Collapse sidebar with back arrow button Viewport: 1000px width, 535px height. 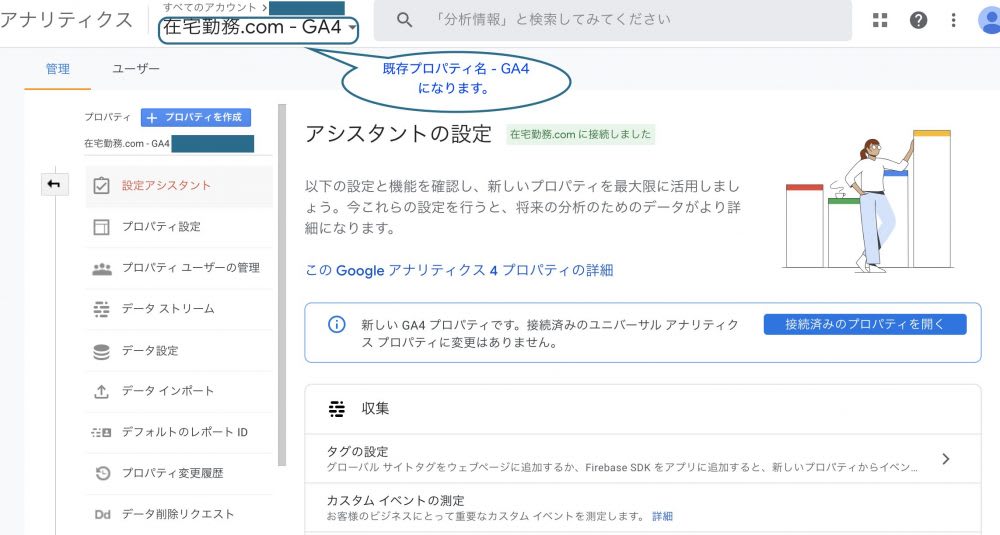pos(54,184)
